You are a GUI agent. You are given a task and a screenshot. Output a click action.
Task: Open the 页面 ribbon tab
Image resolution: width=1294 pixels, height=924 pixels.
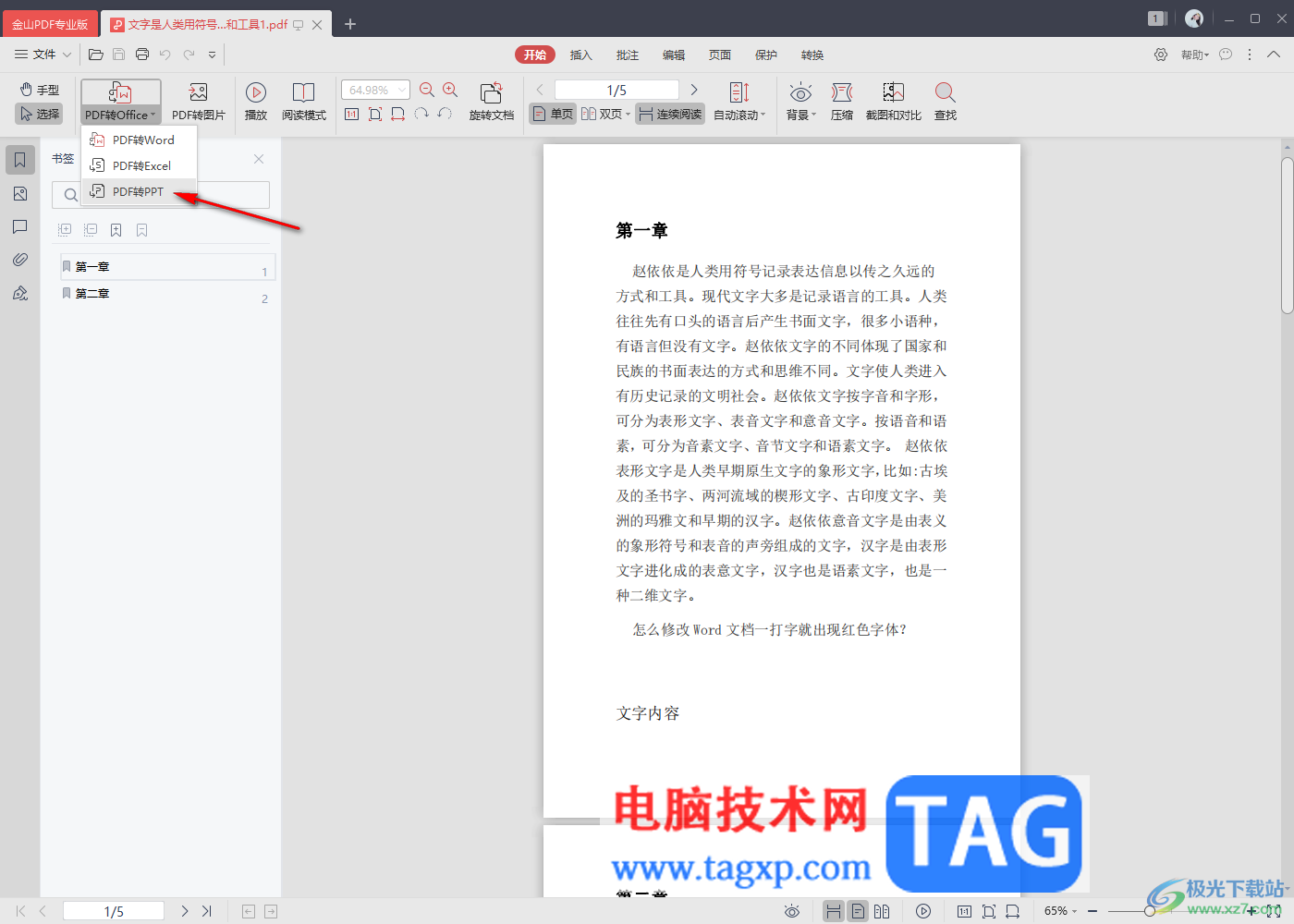click(x=719, y=55)
